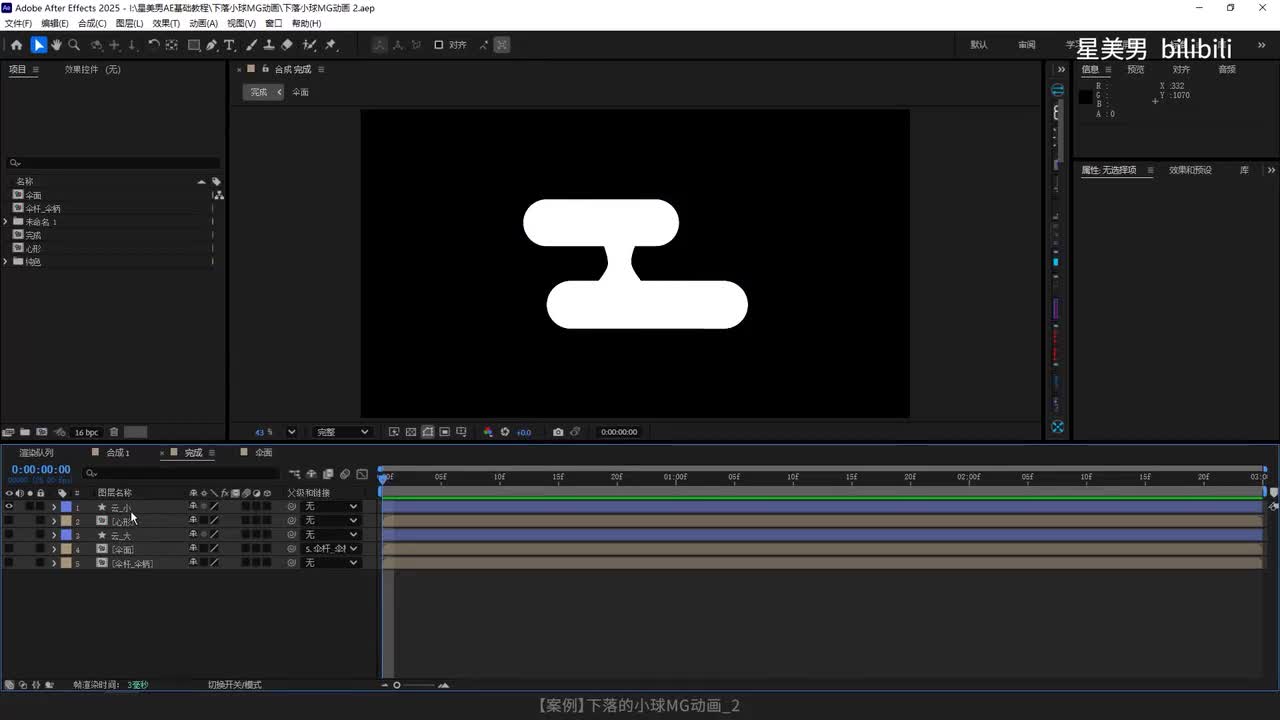Viewport: 1280px width, 720px height.
Task: Expand the [伞杆_伞柄] layer properties
Action: pos(54,563)
